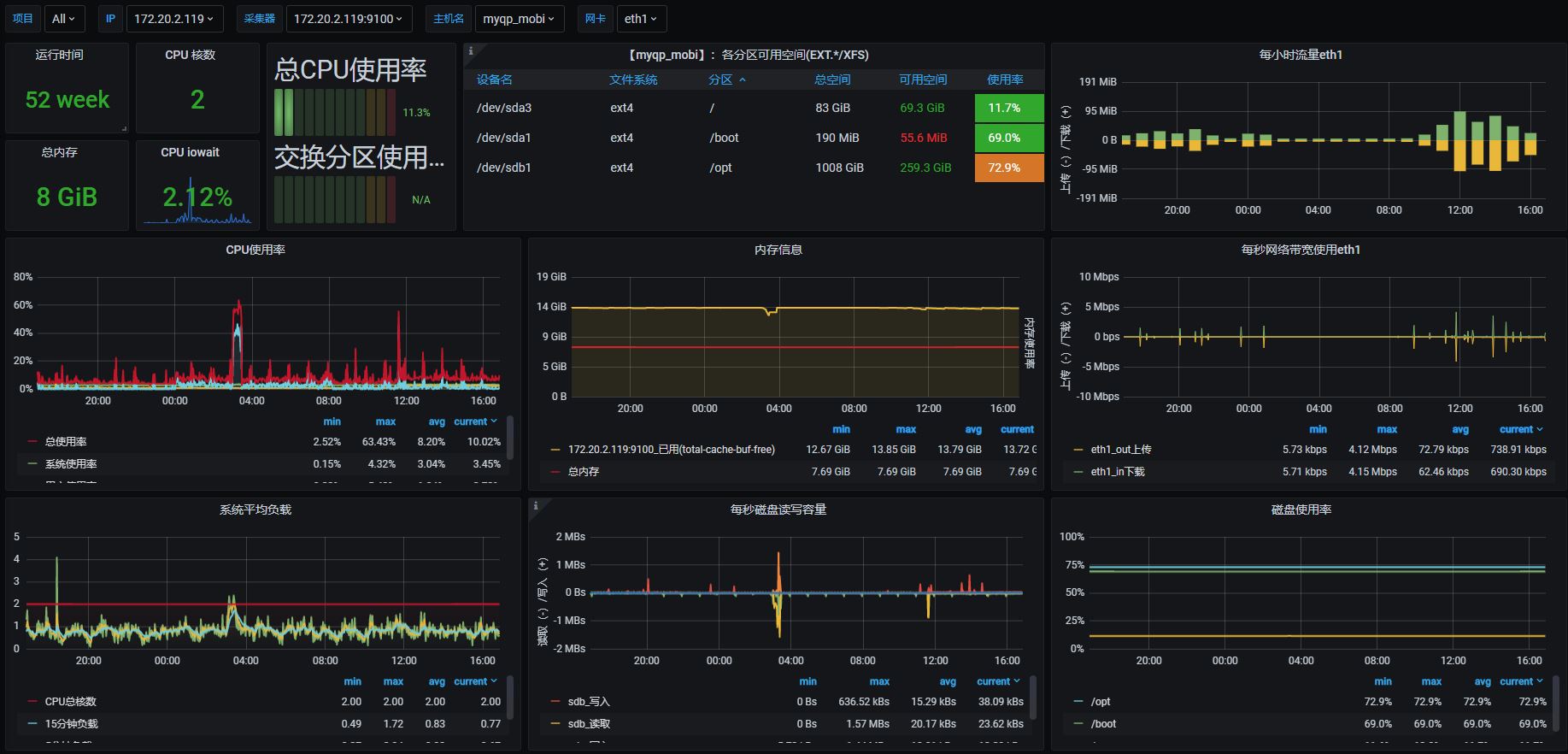Click resize handle on 运行时间 panel corner
This screenshot has height=754, width=1568.
tap(123, 128)
